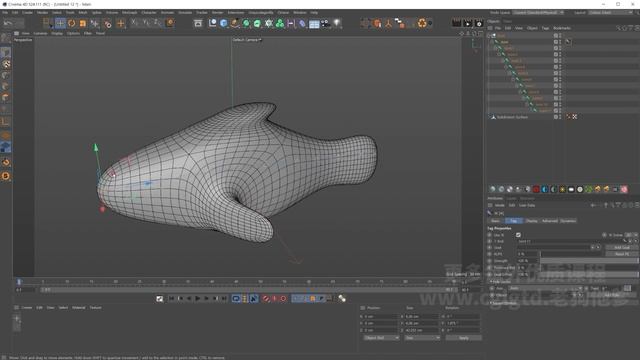
Task: Open the MoGraph main menu
Action: tap(130, 13)
